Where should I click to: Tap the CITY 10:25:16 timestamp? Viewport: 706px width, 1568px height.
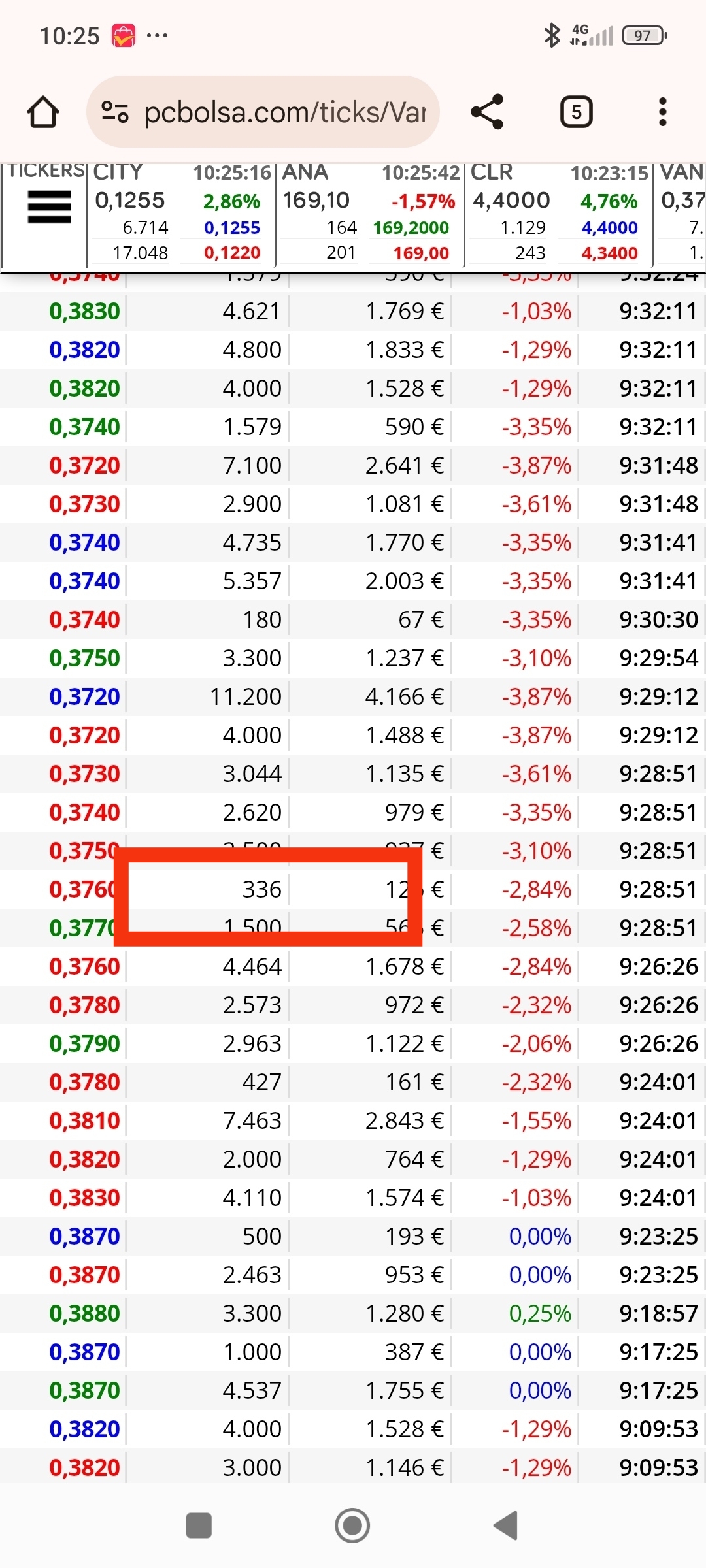pyautogui.click(x=232, y=173)
